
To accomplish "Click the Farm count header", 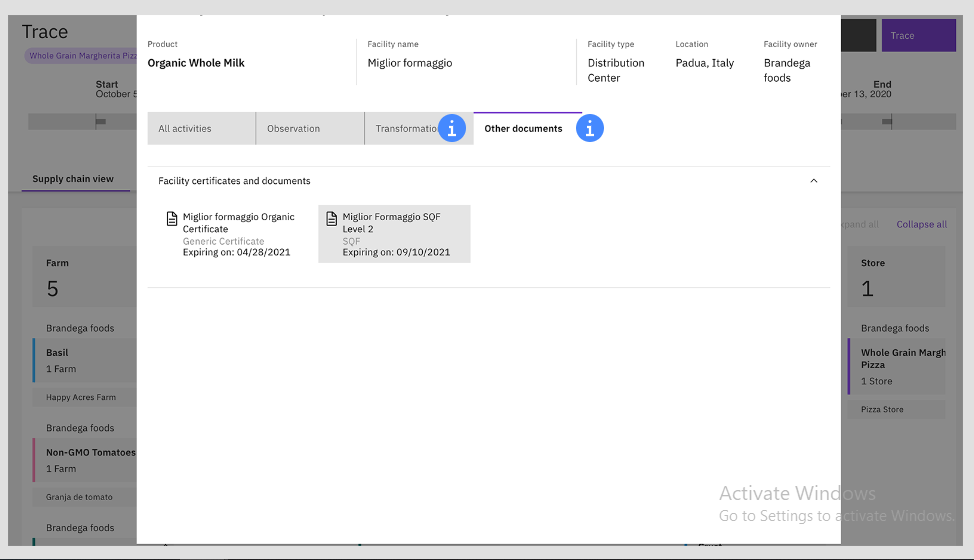I will tap(84, 276).
